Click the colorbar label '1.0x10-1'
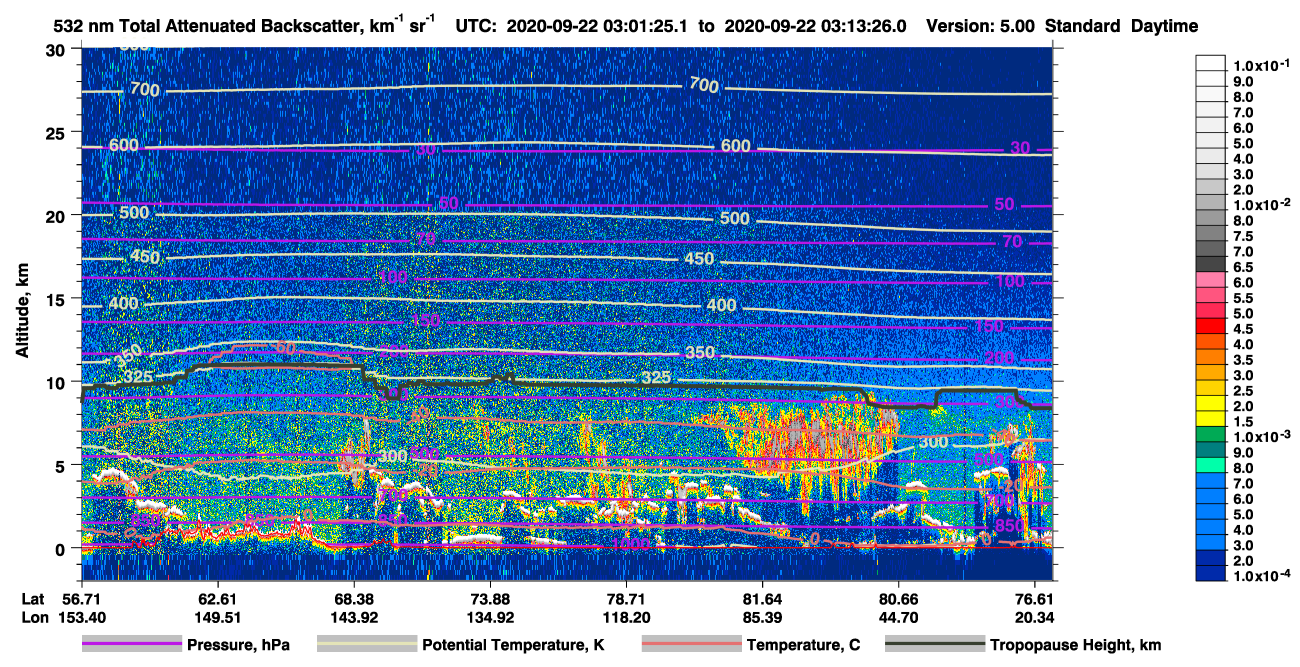The width and height of the screenshot is (1300, 667). pyautogui.click(x=1261, y=65)
